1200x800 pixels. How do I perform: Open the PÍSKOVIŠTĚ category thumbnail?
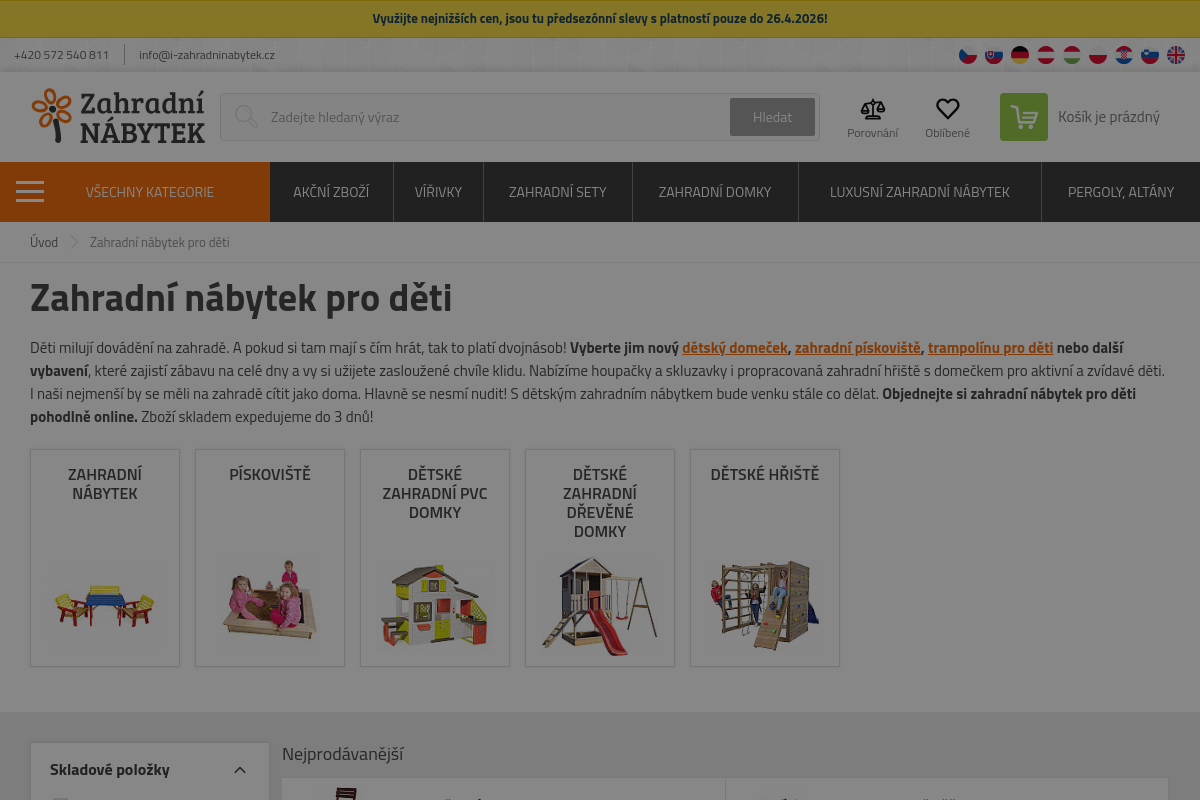(269, 558)
